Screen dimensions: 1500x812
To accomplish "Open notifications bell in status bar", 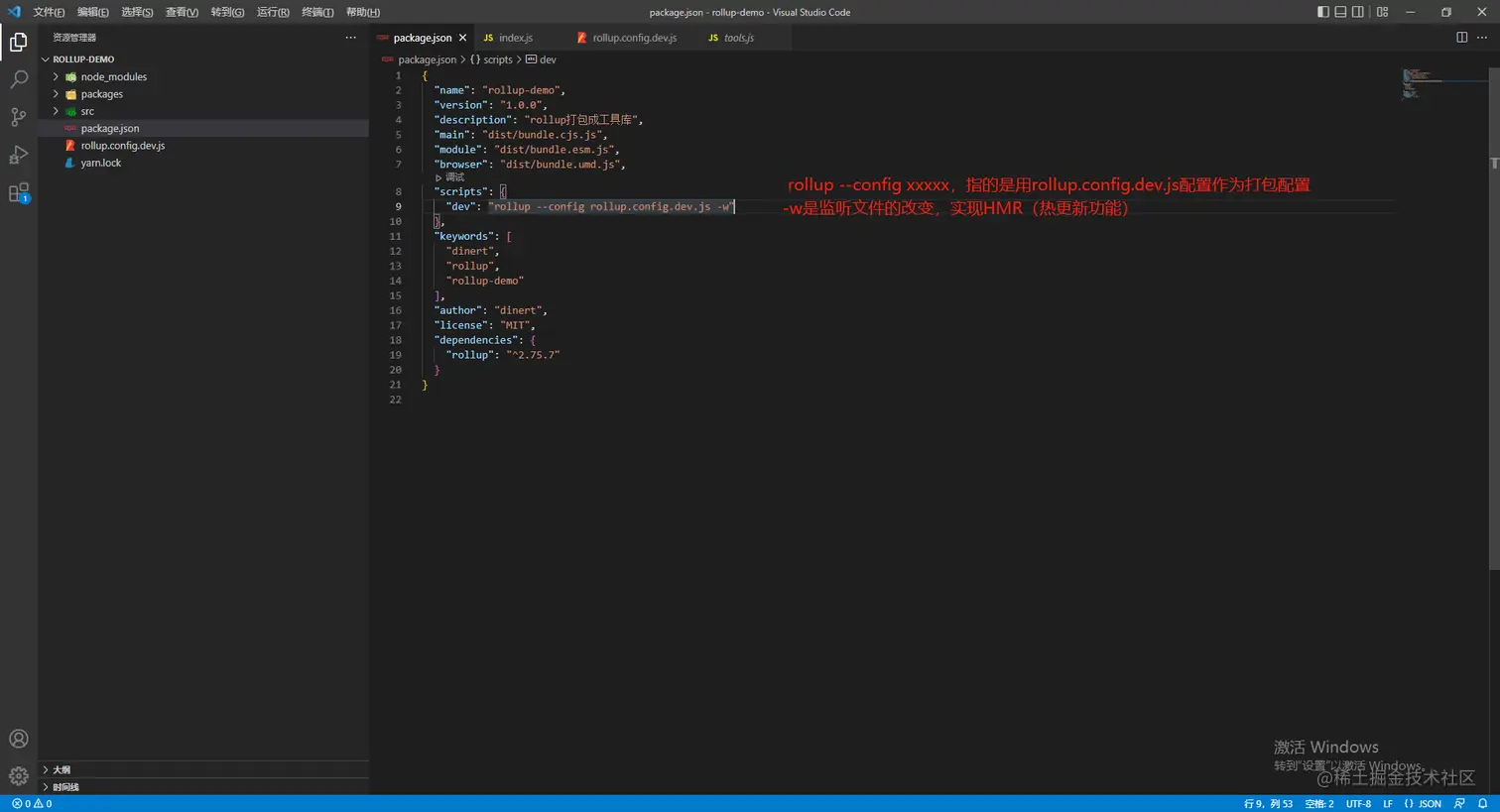I will 1483,804.
